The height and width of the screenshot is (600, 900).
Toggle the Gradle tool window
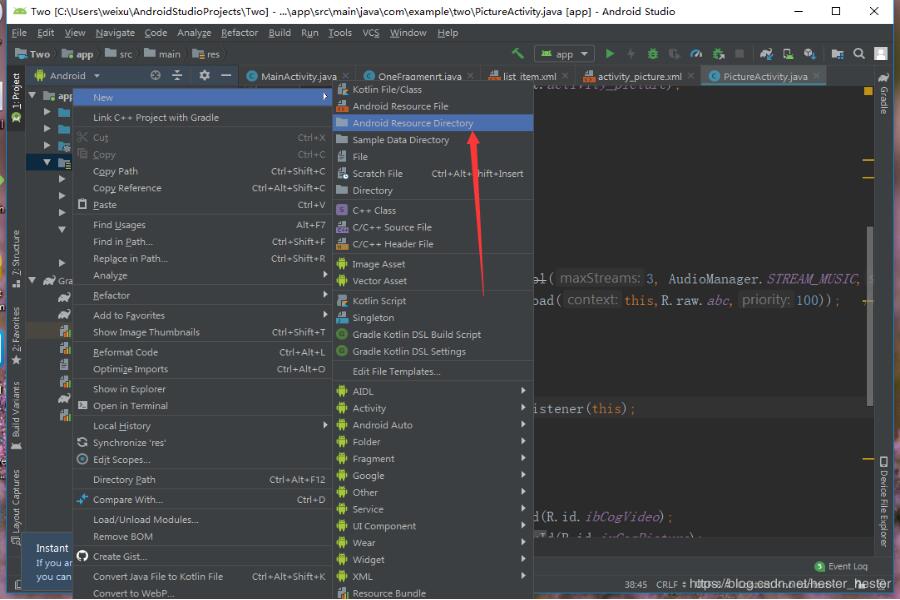click(x=883, y=94)
